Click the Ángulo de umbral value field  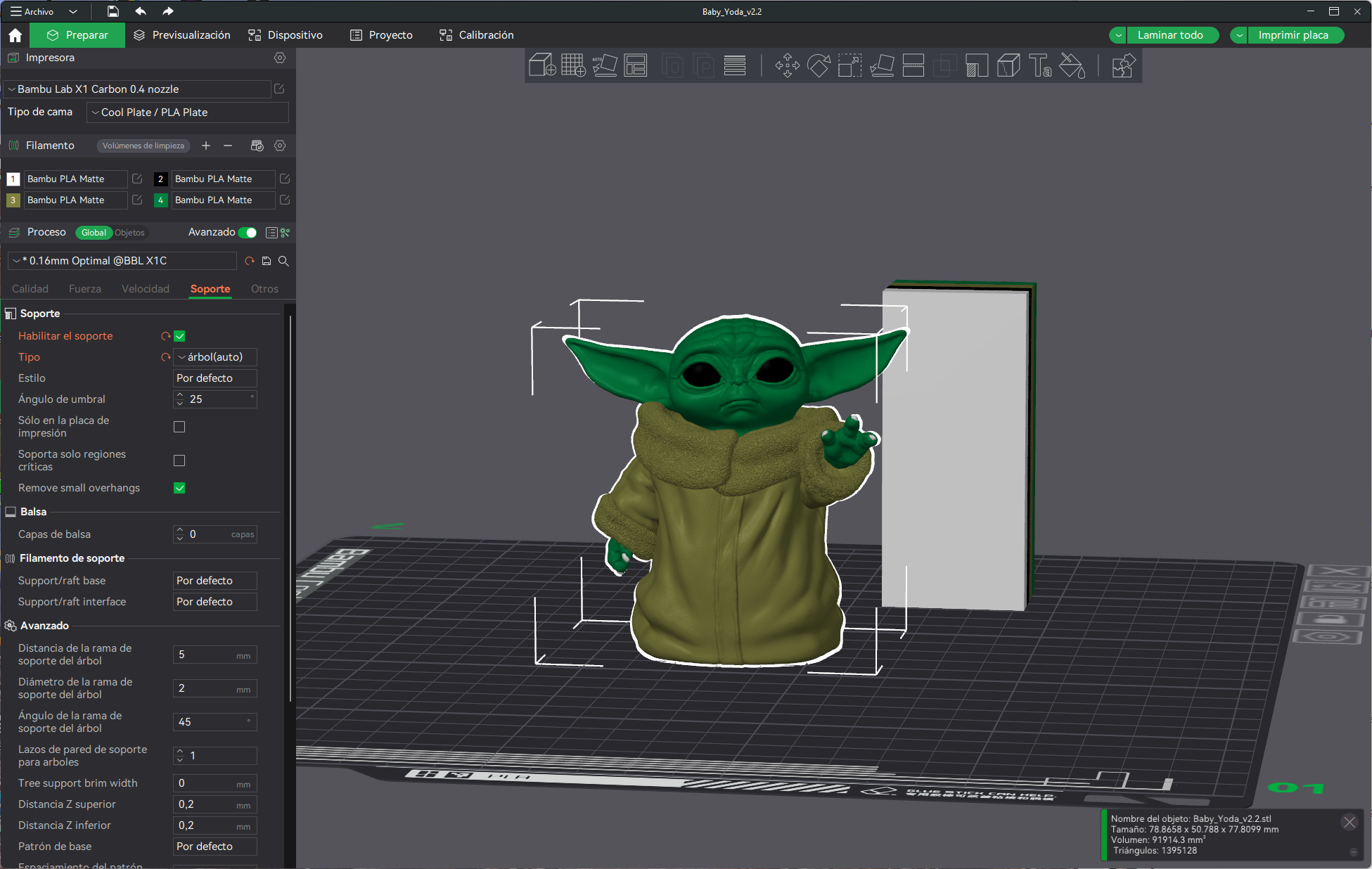pos(215,399)
